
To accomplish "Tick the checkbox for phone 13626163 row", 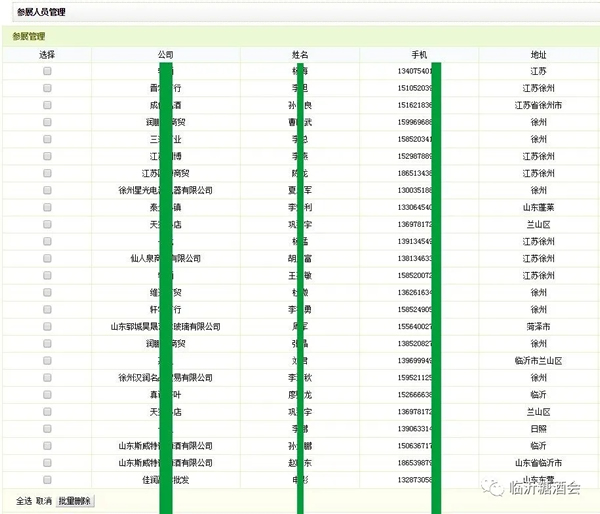I will click(x=47, y=292).
